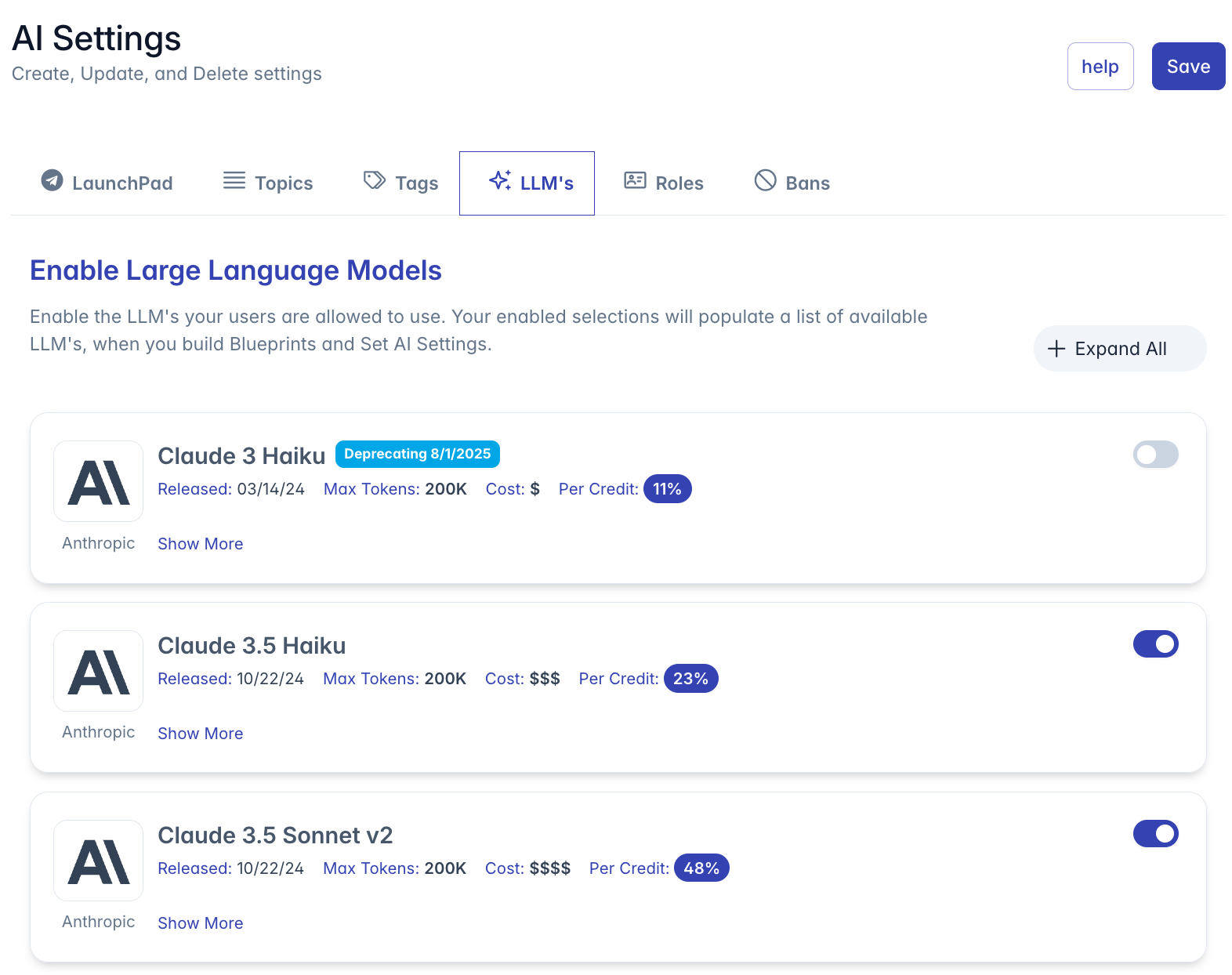The width and height of the screenshot is (1232, 975).
Task: Enable the Claude 3 Haiku toggle
Action: (1156, 455)
